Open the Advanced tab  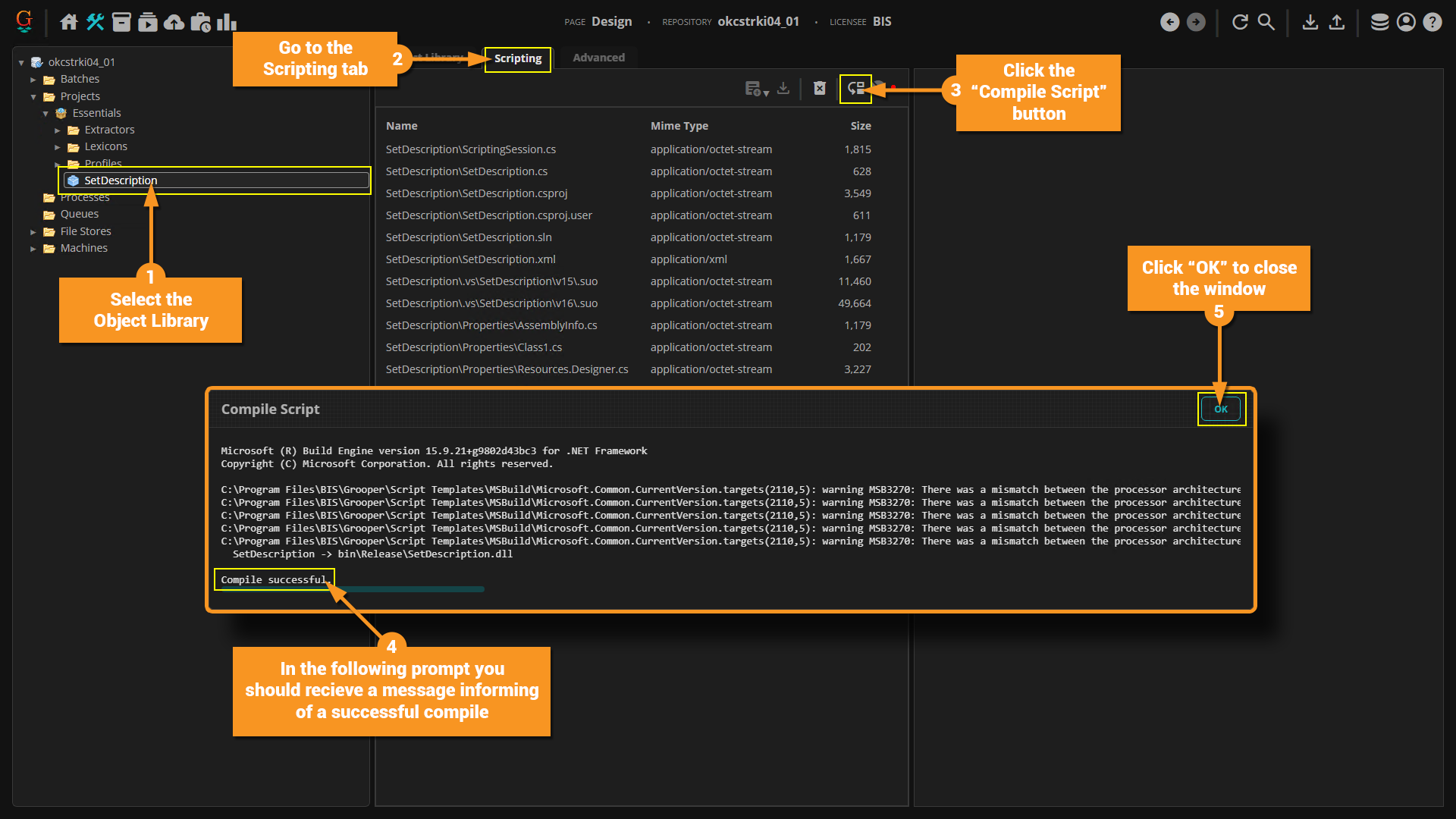(x=598, y=58)
